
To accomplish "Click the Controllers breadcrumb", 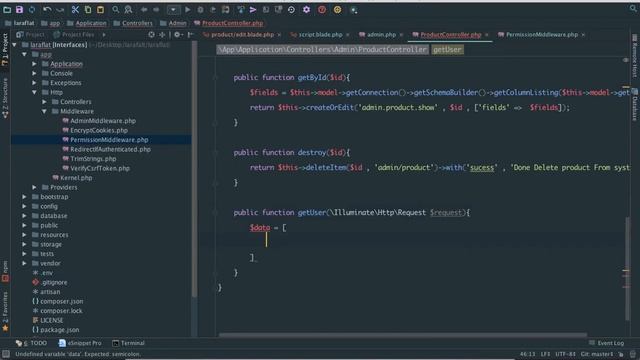I will [x=133, y=23].
